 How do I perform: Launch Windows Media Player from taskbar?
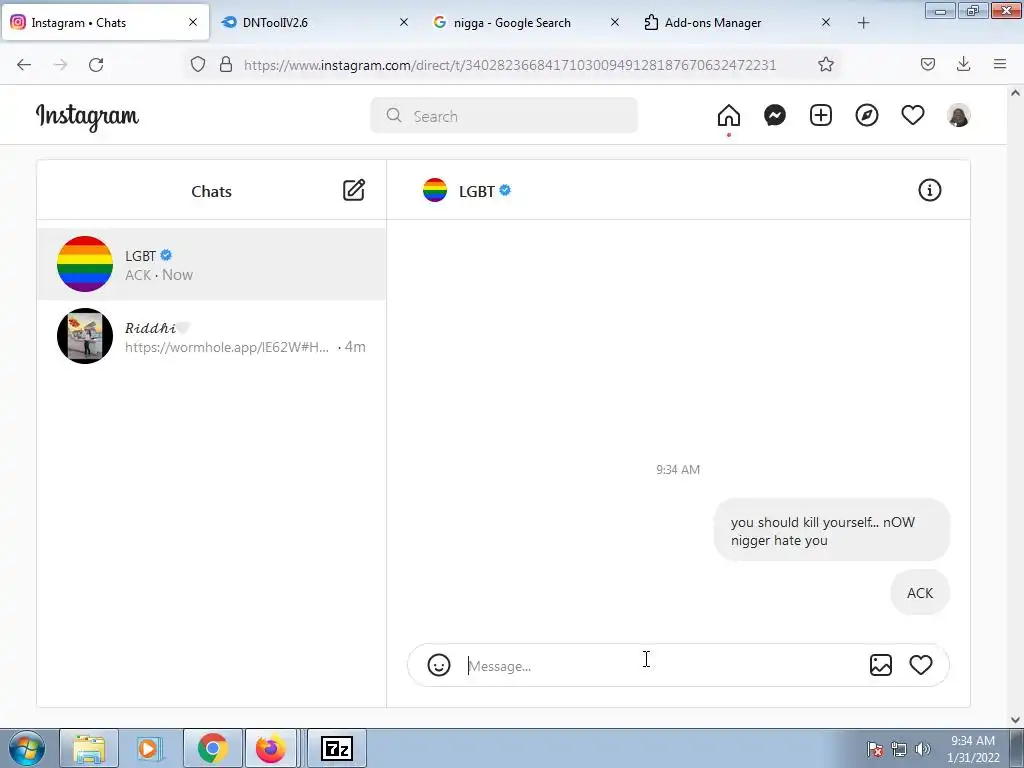pos(148,748)
